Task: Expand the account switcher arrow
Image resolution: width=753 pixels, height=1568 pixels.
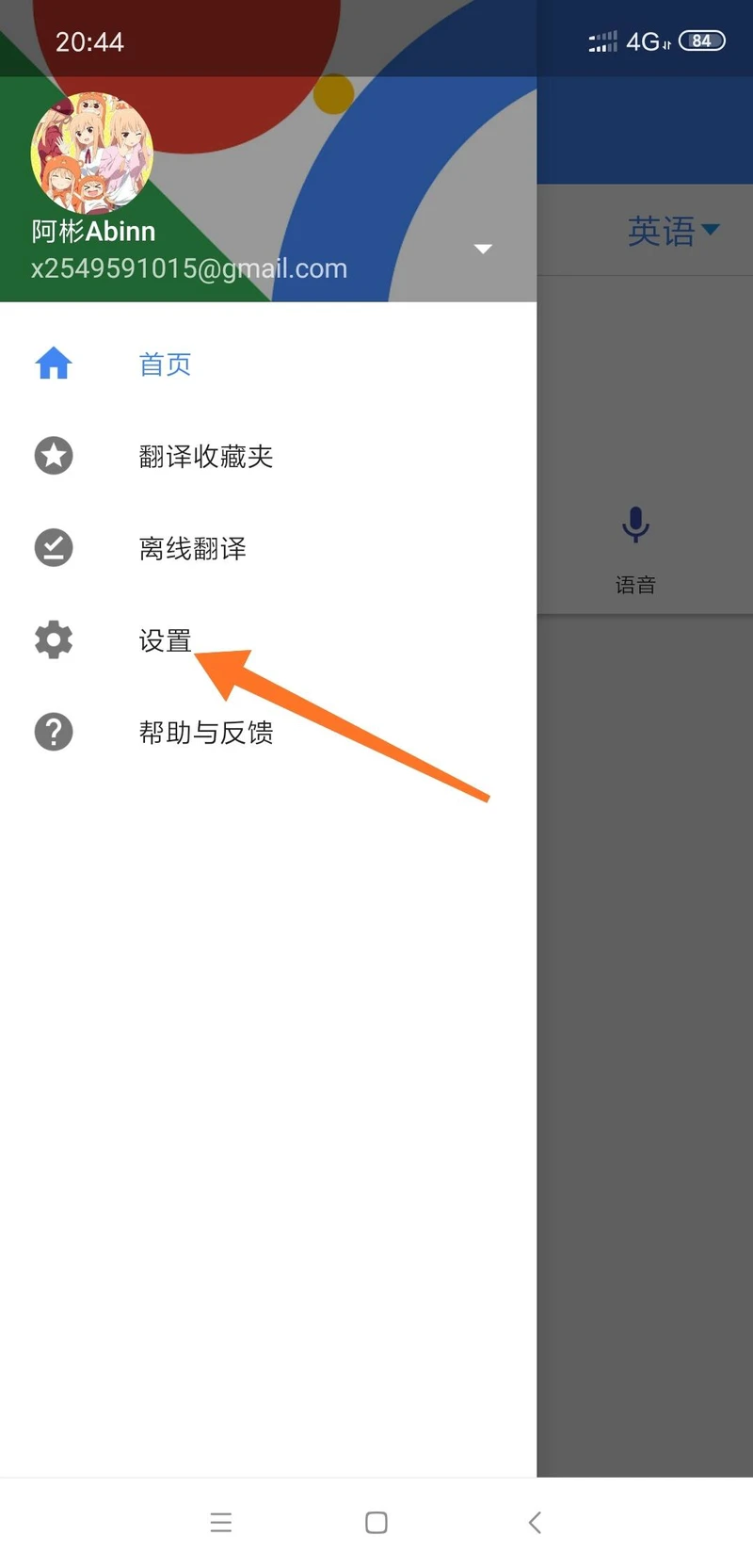Action: [x=483, y=249]
